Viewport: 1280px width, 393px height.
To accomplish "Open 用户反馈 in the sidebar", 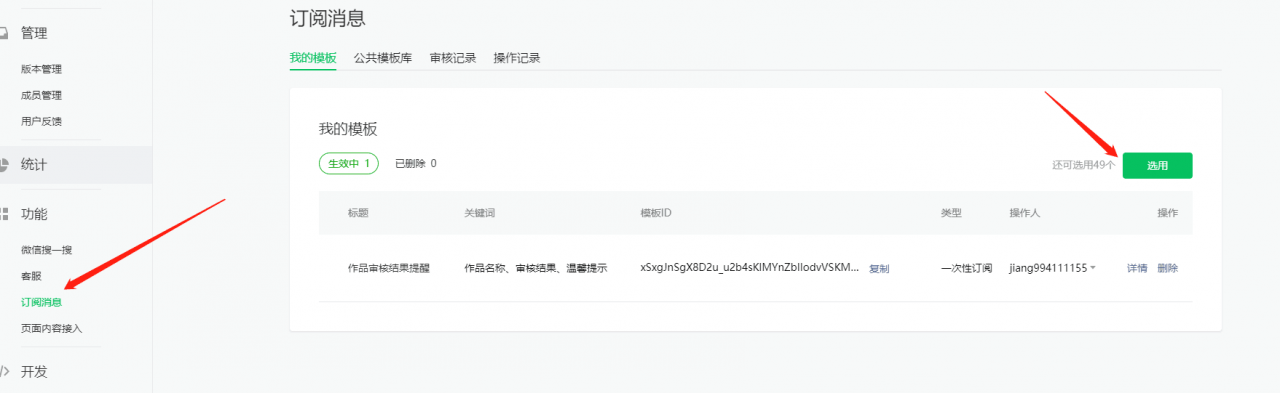I will coord(41,121).
